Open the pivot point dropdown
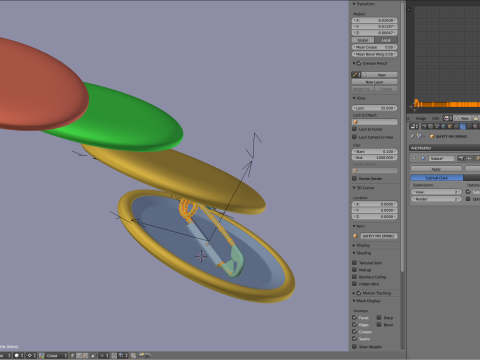 click(x=31, y=355)
